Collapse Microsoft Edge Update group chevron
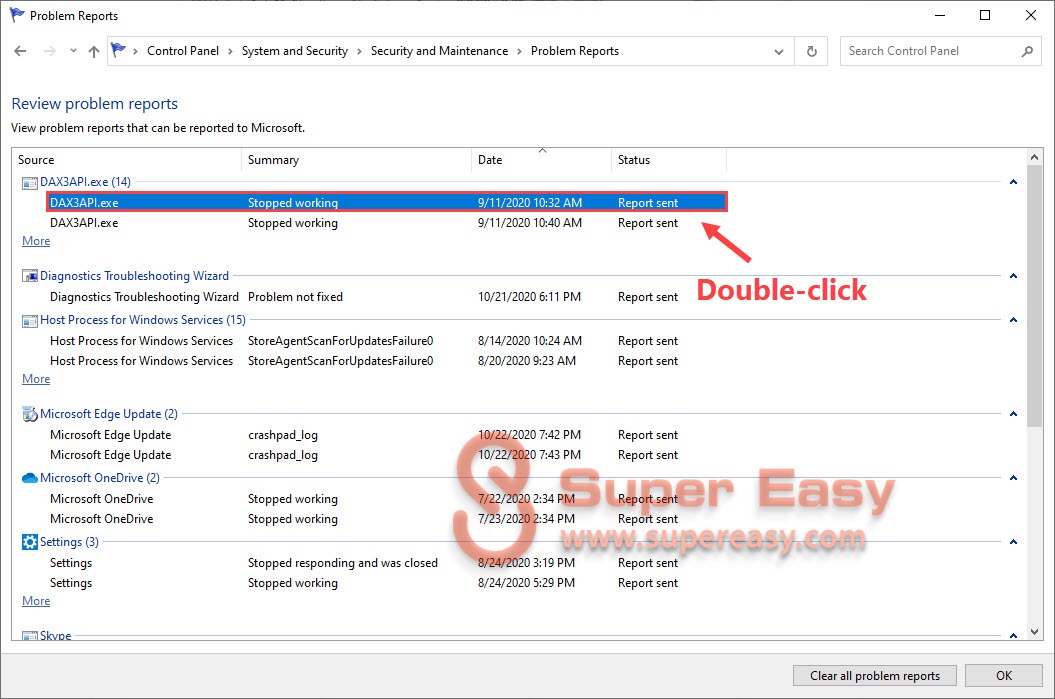The width and height of the screenshot is (1055, 699). click(1013, 414)
